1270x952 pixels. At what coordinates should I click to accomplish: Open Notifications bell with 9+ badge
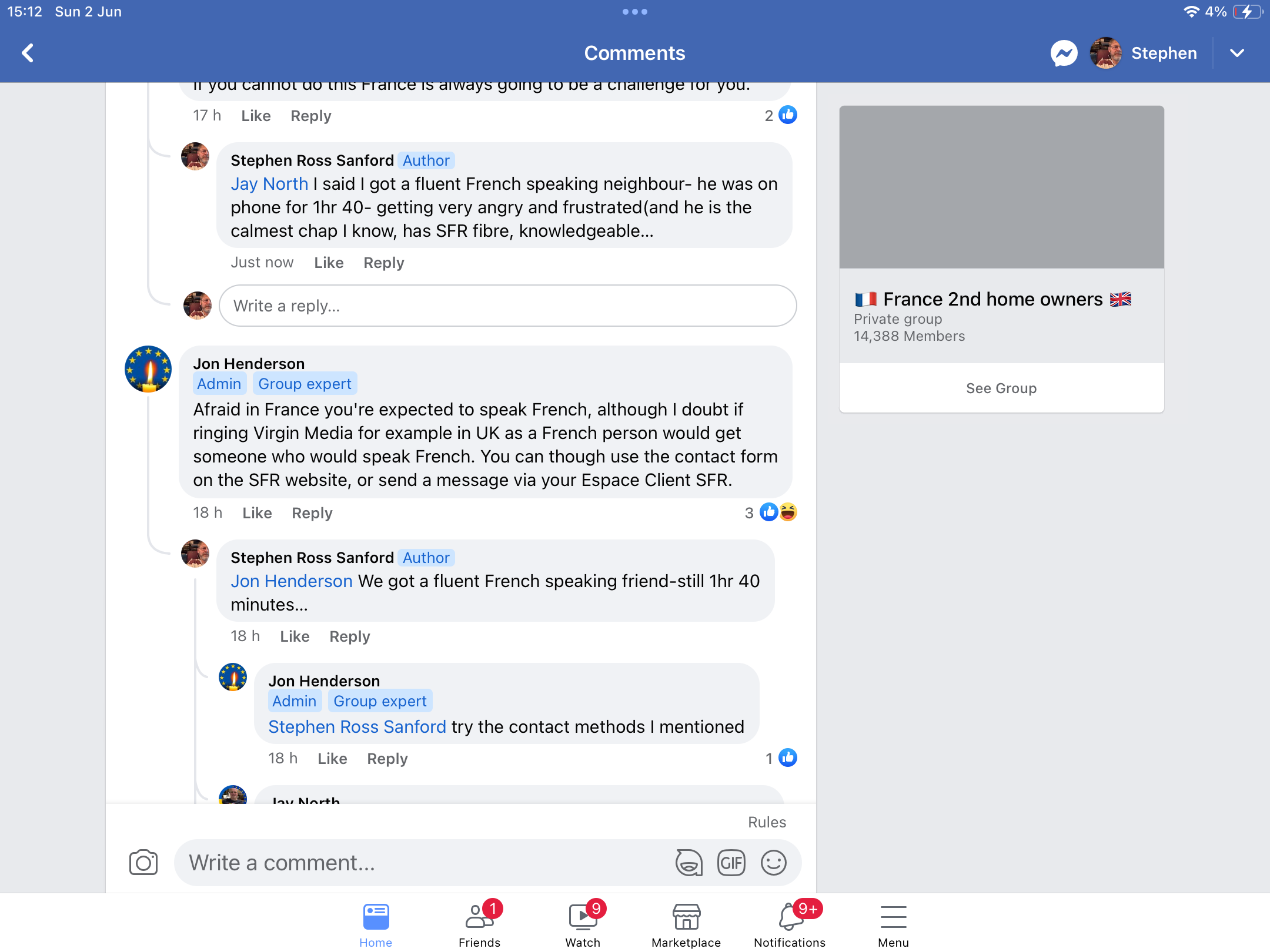pos(790,925)
